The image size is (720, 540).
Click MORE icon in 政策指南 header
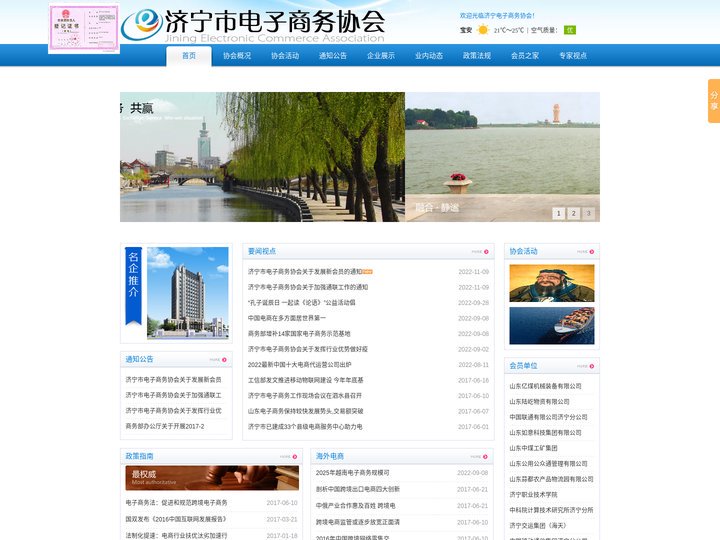[x=288, y=456]
